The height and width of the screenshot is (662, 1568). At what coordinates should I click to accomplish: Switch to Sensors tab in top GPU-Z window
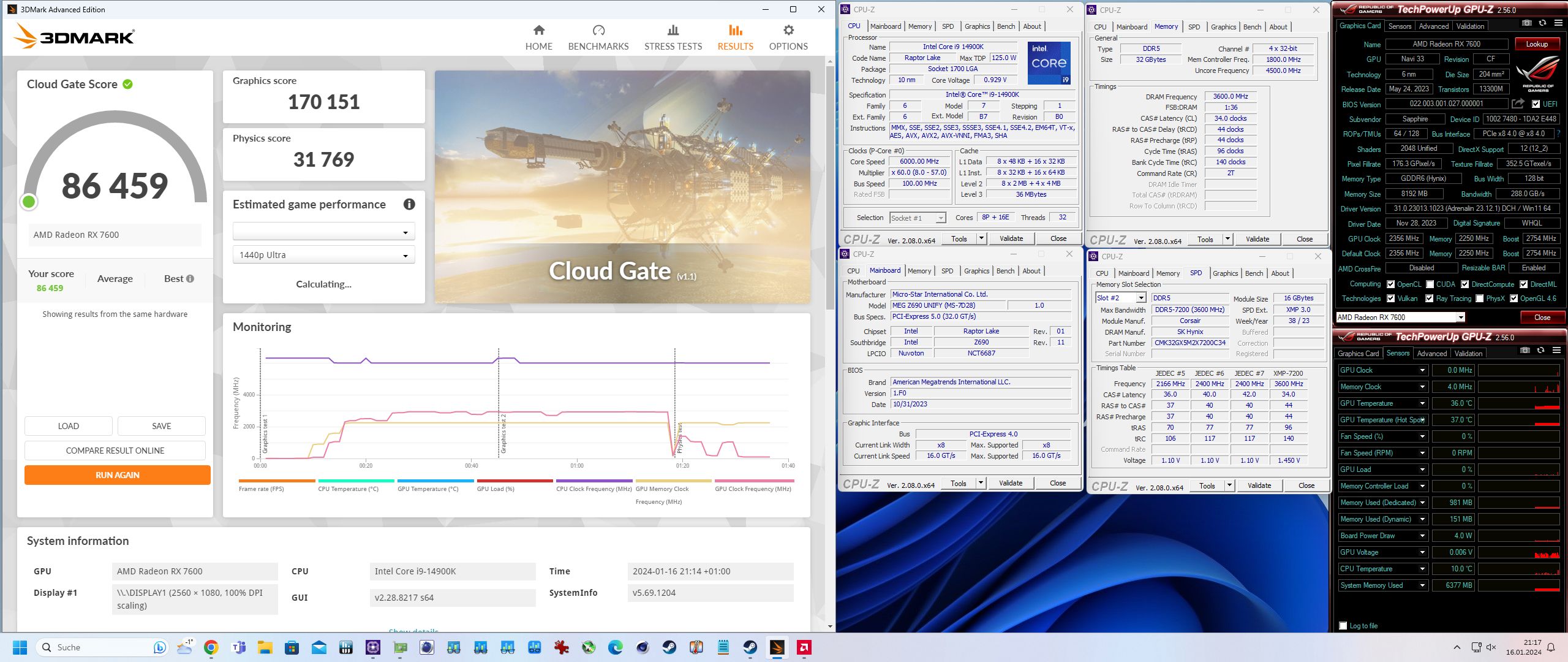point(1400,26)
